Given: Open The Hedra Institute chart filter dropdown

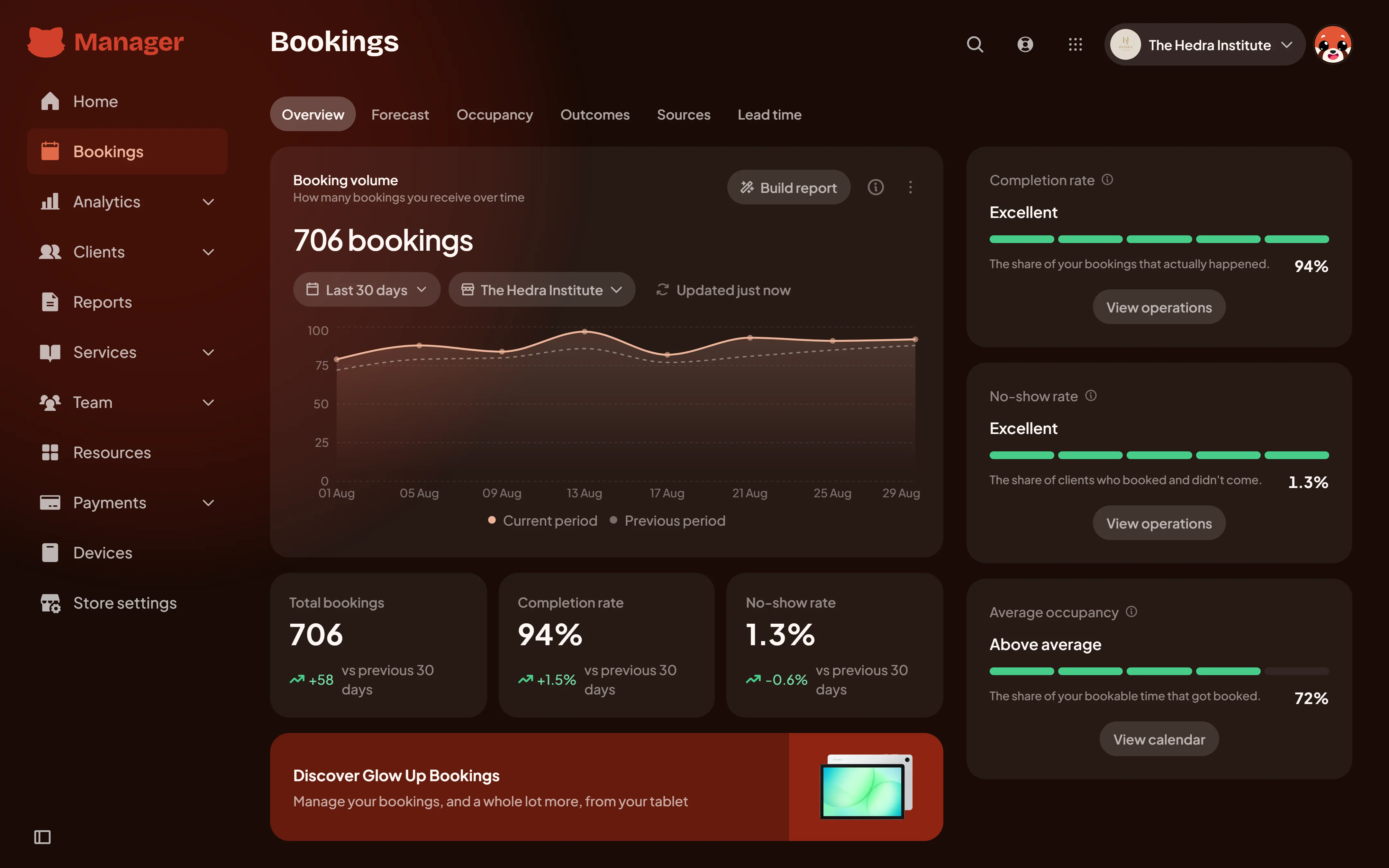Looking at the screenshot, I should pos(541,289).
